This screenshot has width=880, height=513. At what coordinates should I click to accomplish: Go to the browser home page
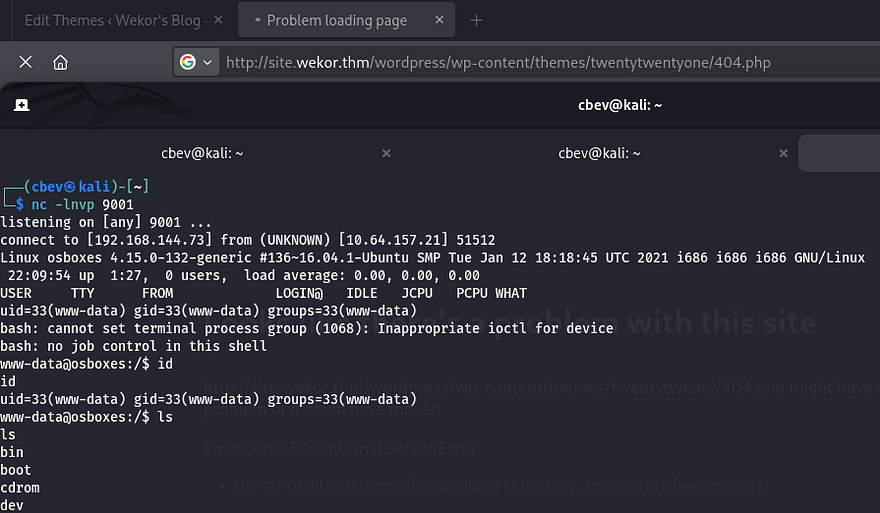click(x=60, y=62)
